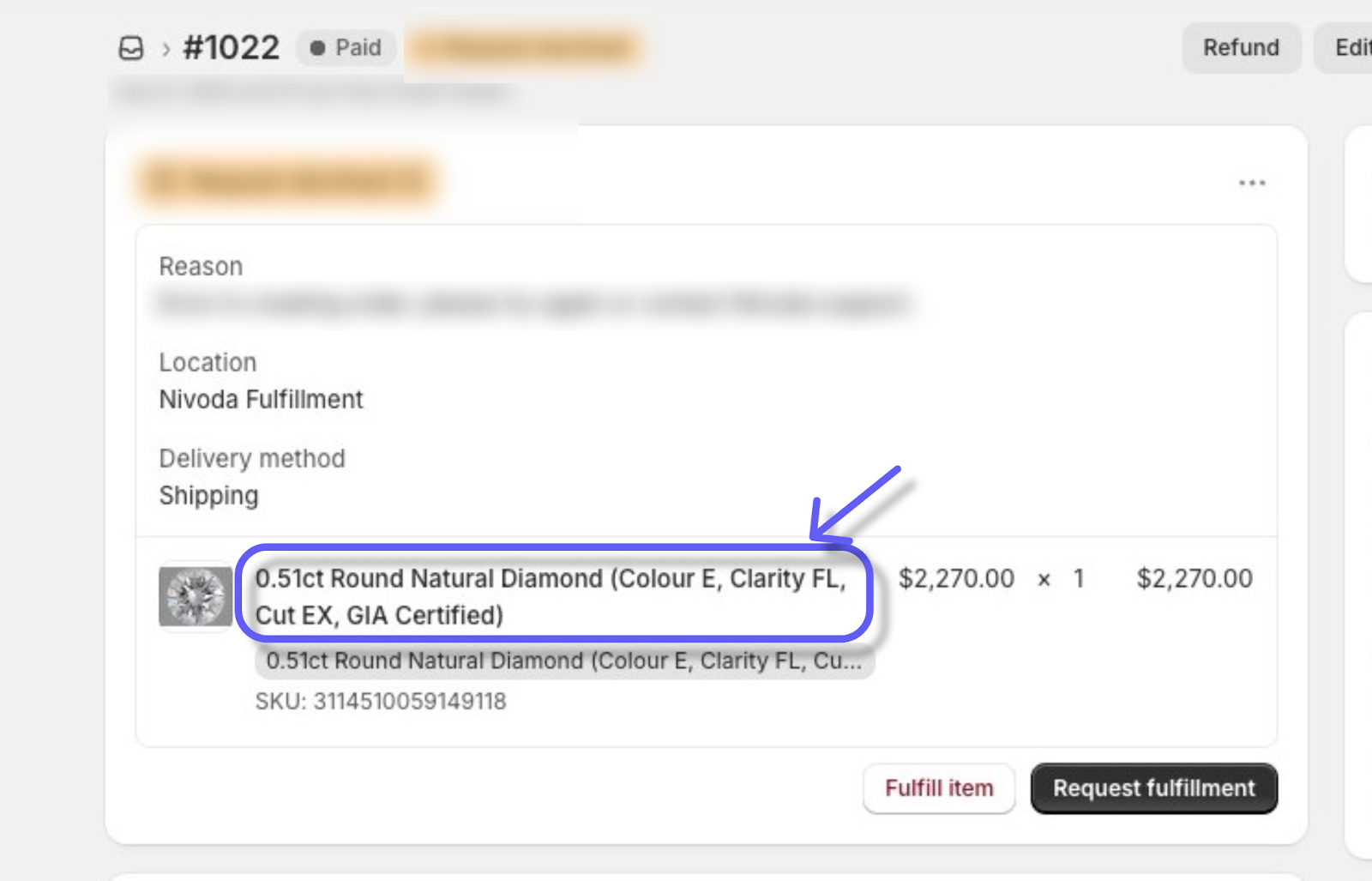Click the Paid status badge

(x=346, y=47)
